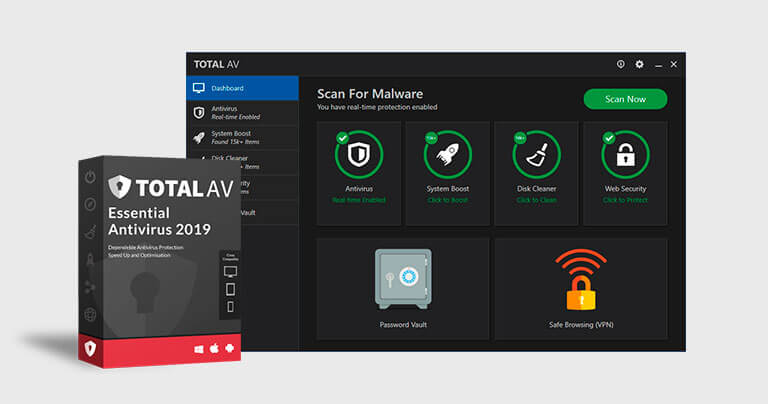768x404 pixels.
Task: Click the Scan For Malware heading
Action: 370,94
